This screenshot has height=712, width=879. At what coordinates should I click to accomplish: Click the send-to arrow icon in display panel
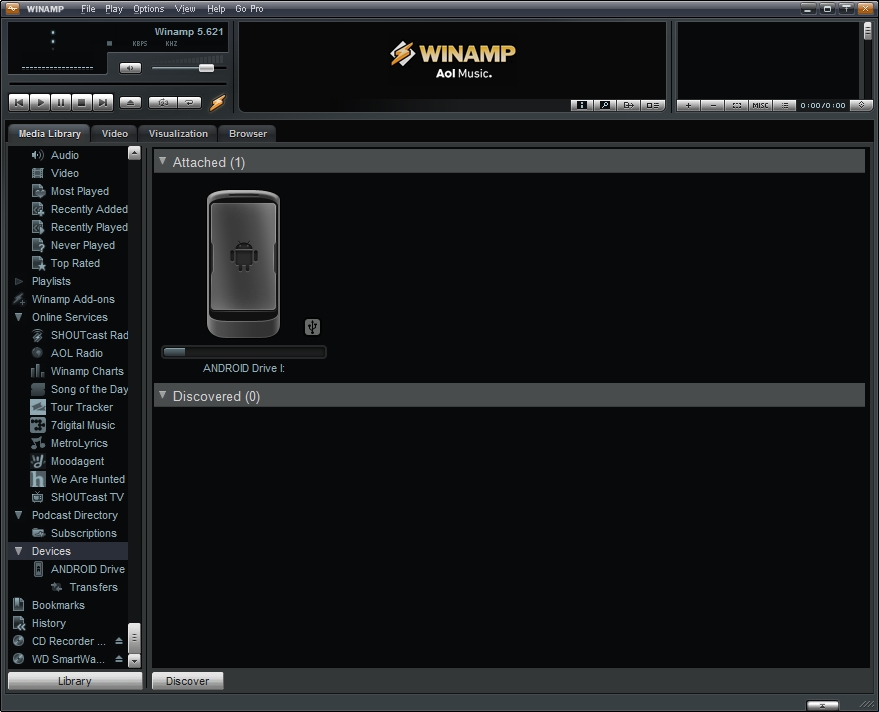tap(628, 105)
